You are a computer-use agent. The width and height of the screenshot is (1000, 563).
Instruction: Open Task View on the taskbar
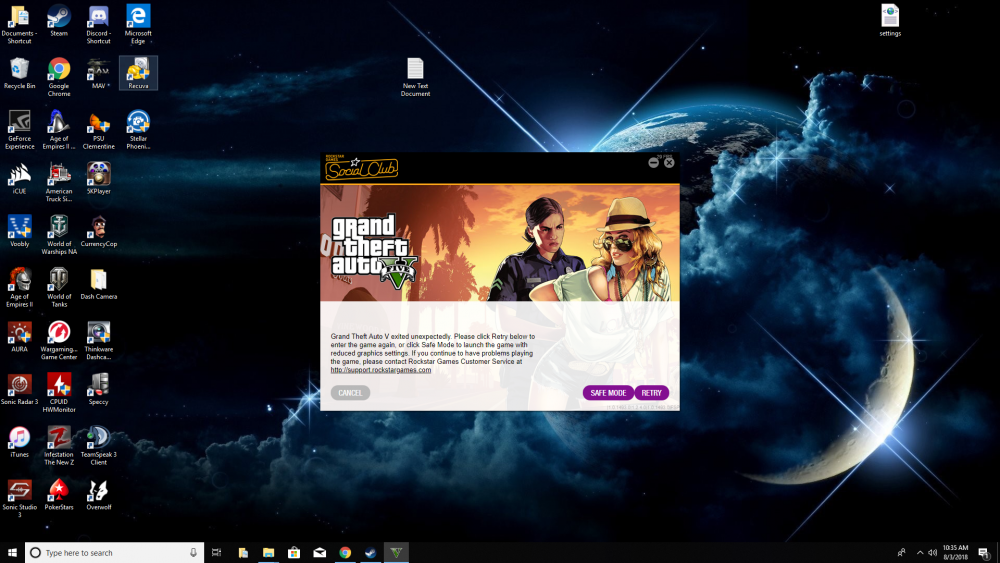coord(216,553)
